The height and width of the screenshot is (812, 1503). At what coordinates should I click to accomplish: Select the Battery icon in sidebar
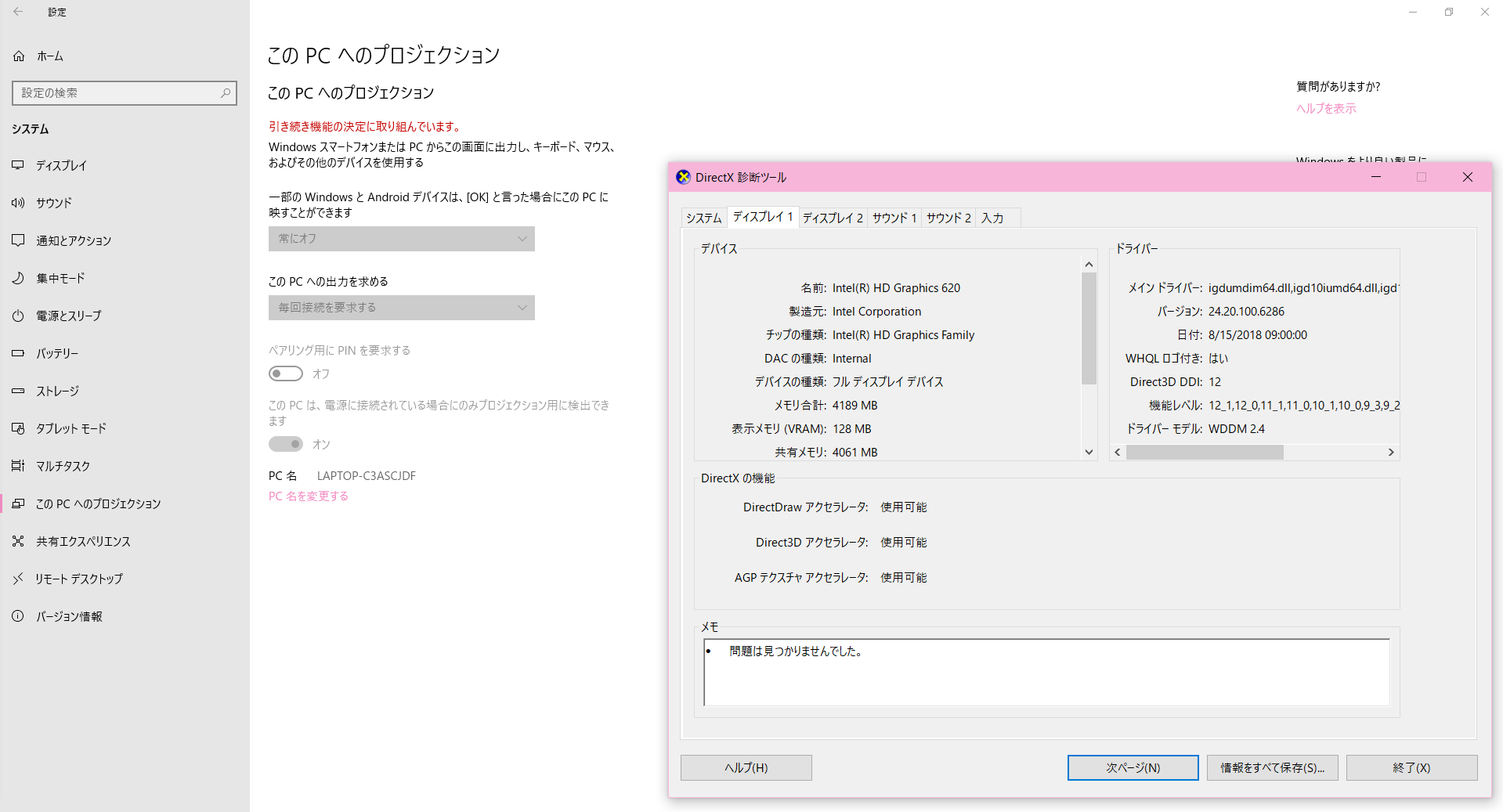[x=18, y=353]
